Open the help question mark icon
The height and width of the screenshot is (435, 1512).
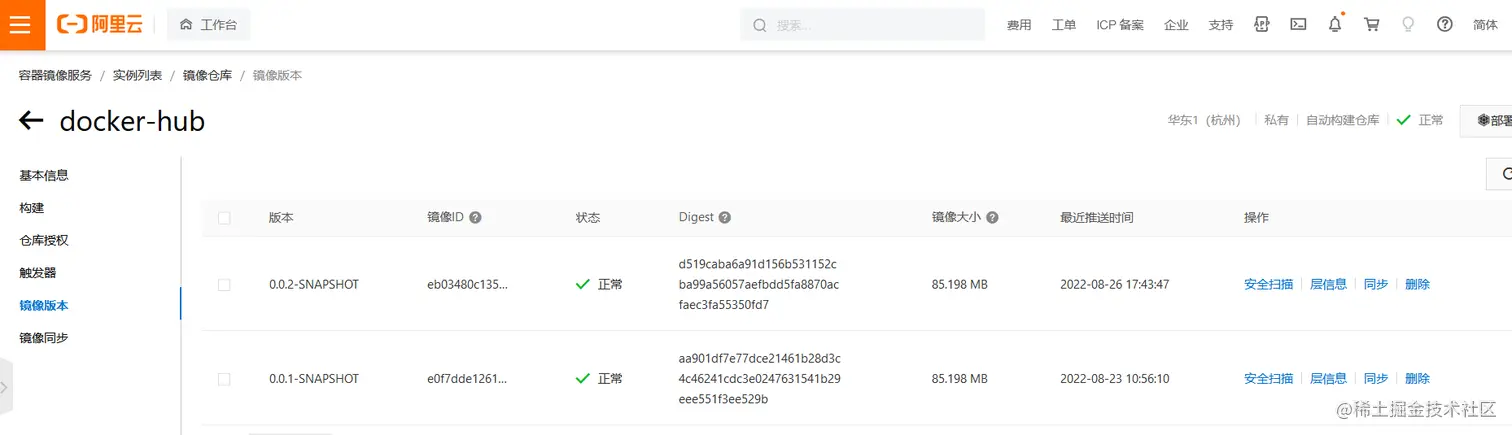point(1445,25)
